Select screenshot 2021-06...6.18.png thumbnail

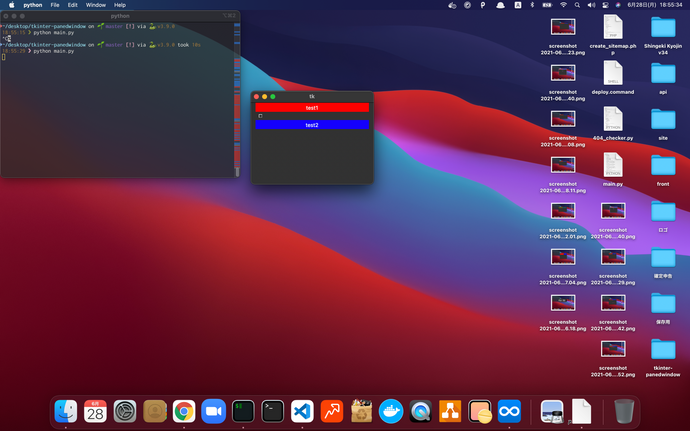tap(563, 302)
